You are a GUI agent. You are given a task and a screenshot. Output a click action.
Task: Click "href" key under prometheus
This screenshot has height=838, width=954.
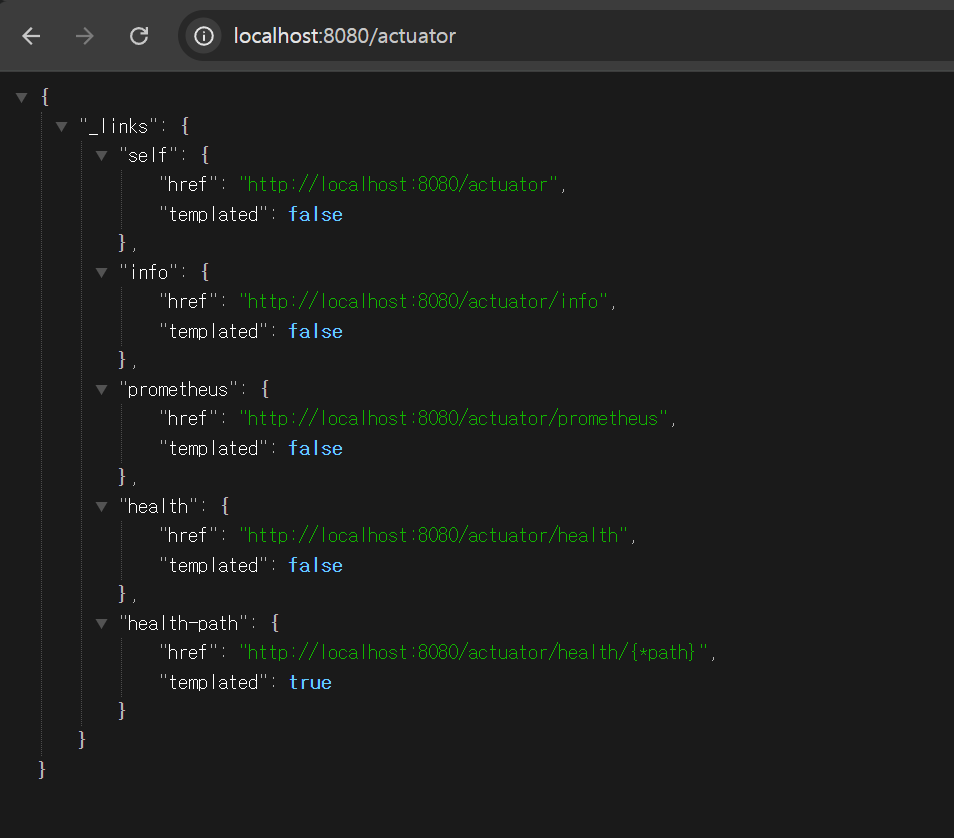(x=188, y=418)
